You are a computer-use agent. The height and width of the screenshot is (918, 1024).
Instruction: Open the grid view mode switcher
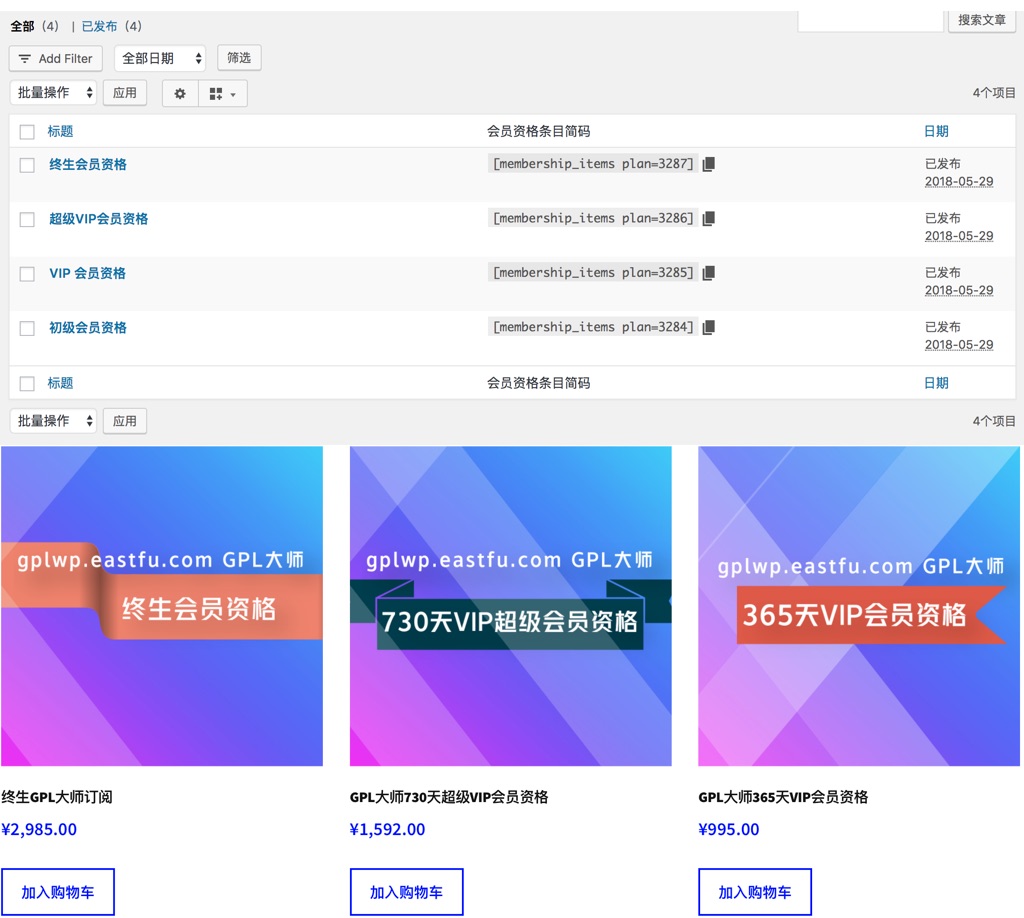[222, 94]
